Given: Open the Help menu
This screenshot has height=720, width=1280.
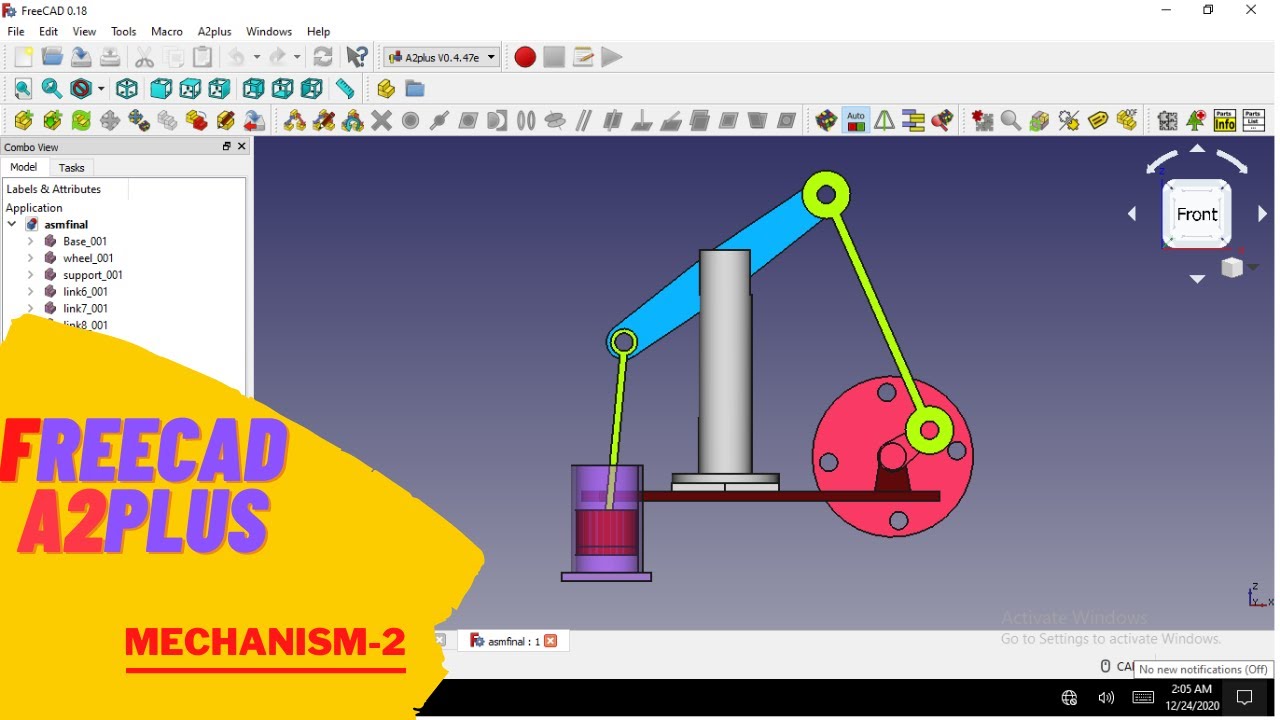Looking at the screenshot, I should (x=318, y=32).
